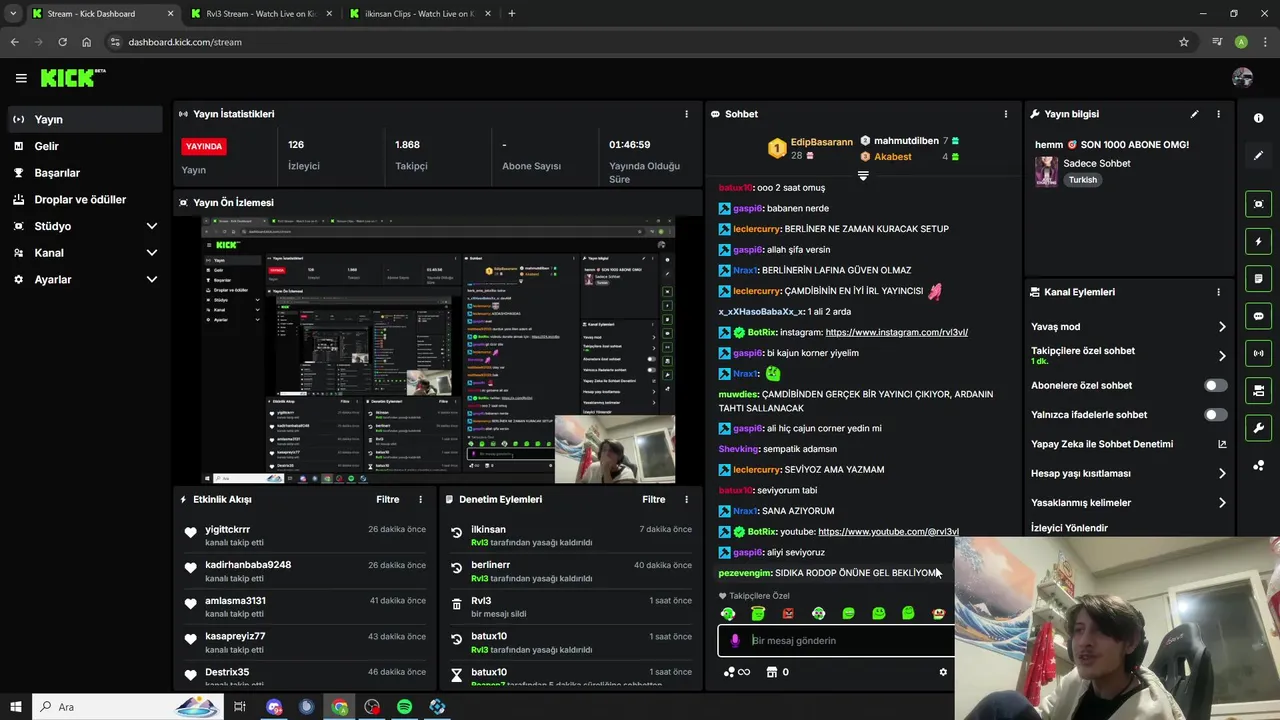The height and width of the screenshot is (720, 1280).
Task: Toggle Abonelere özel sohbet switch
Action: (1216, 385)
